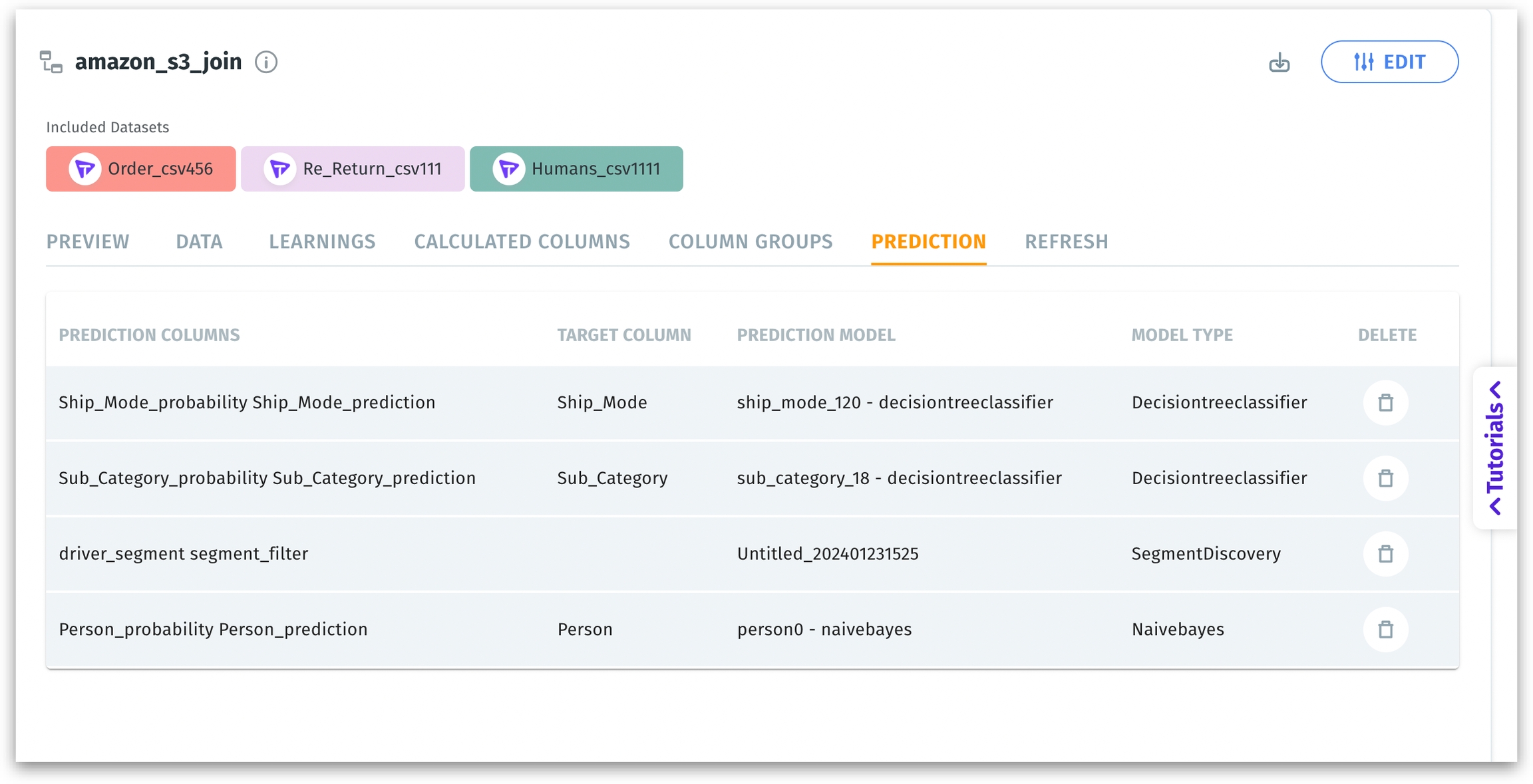Open the Learnings tab
This screenshot has width=1533, height=784.
322,241
